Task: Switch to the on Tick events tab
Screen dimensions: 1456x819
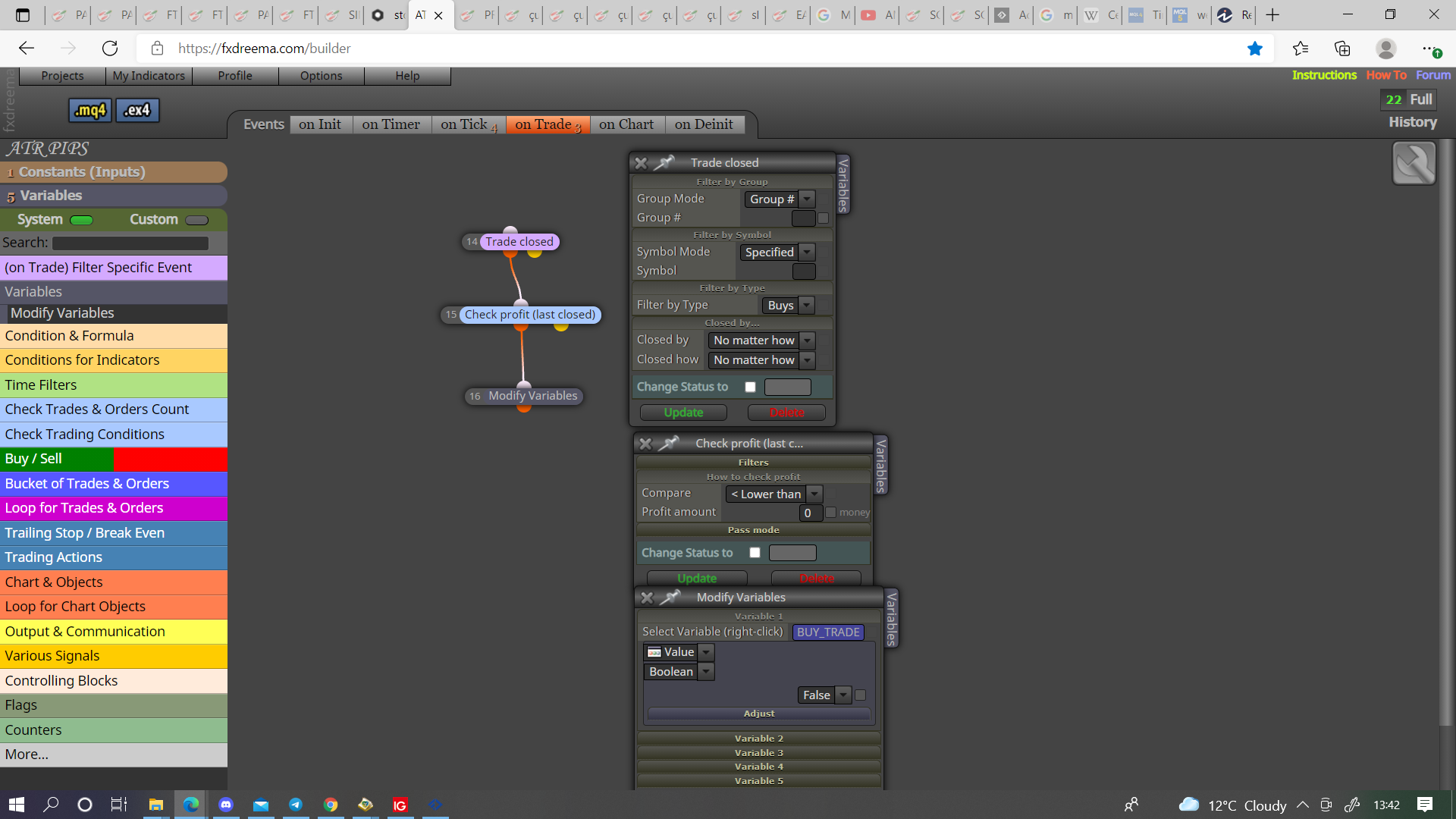Action: coord(469,124)
